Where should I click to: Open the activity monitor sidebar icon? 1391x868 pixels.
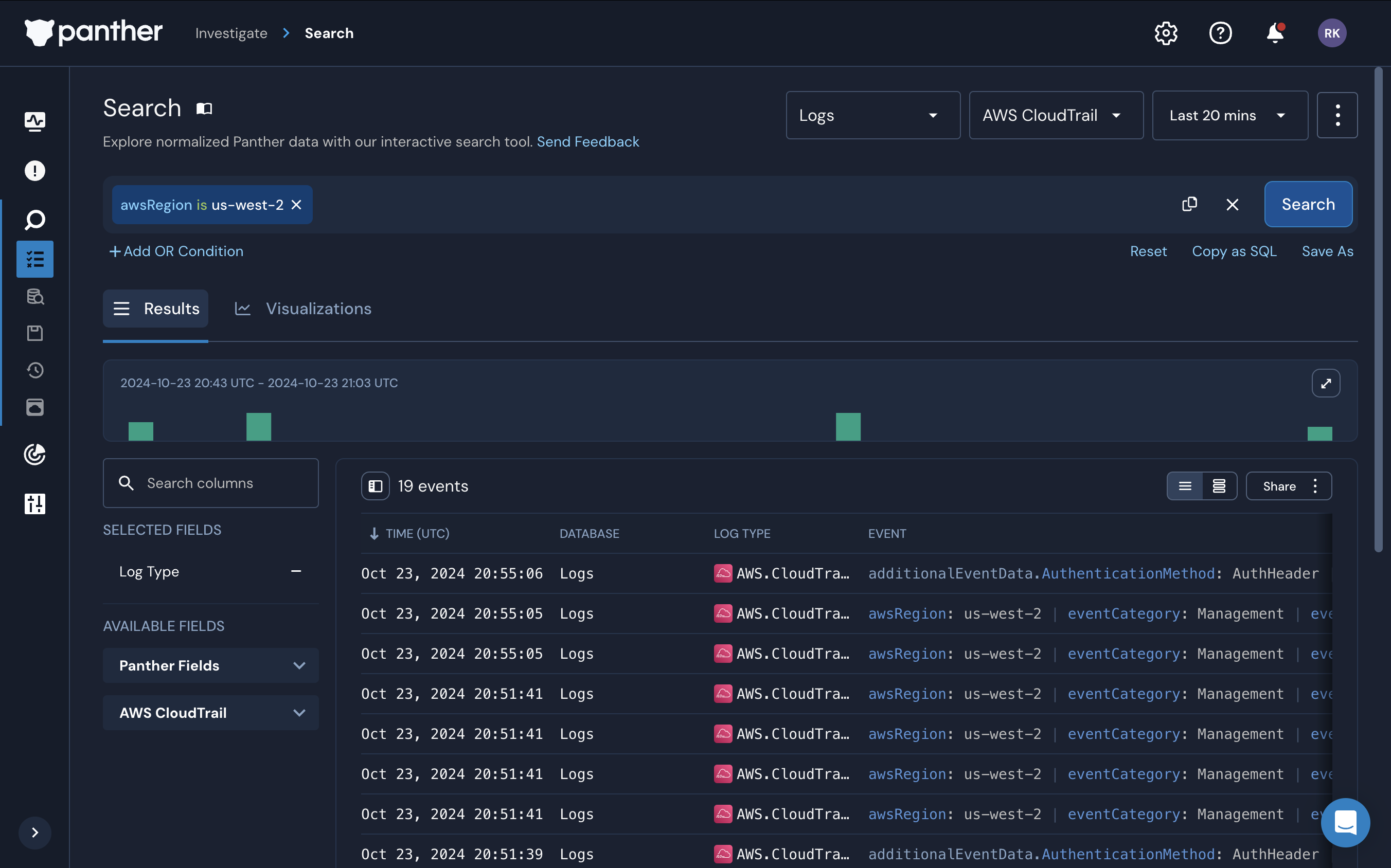[x=35, y=121]
